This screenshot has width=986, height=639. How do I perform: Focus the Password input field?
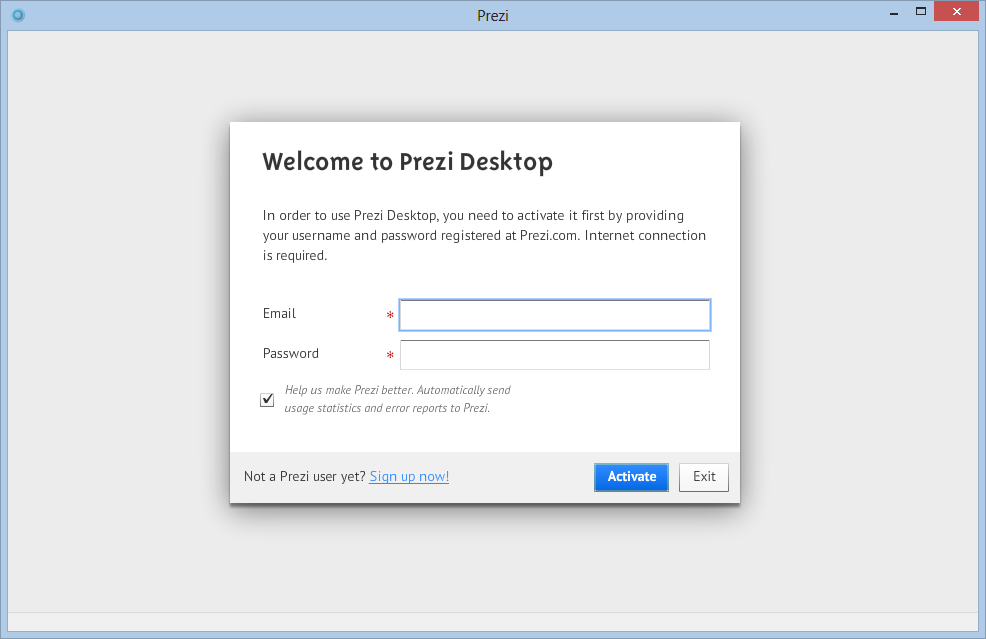pos(555,355)
